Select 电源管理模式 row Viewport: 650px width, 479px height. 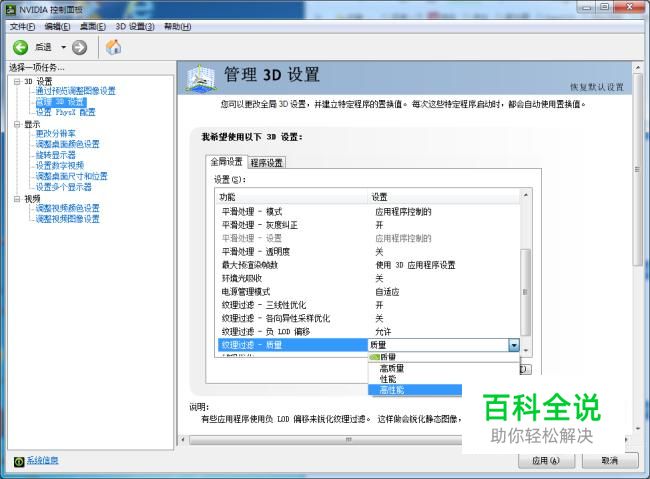(369, 292)
